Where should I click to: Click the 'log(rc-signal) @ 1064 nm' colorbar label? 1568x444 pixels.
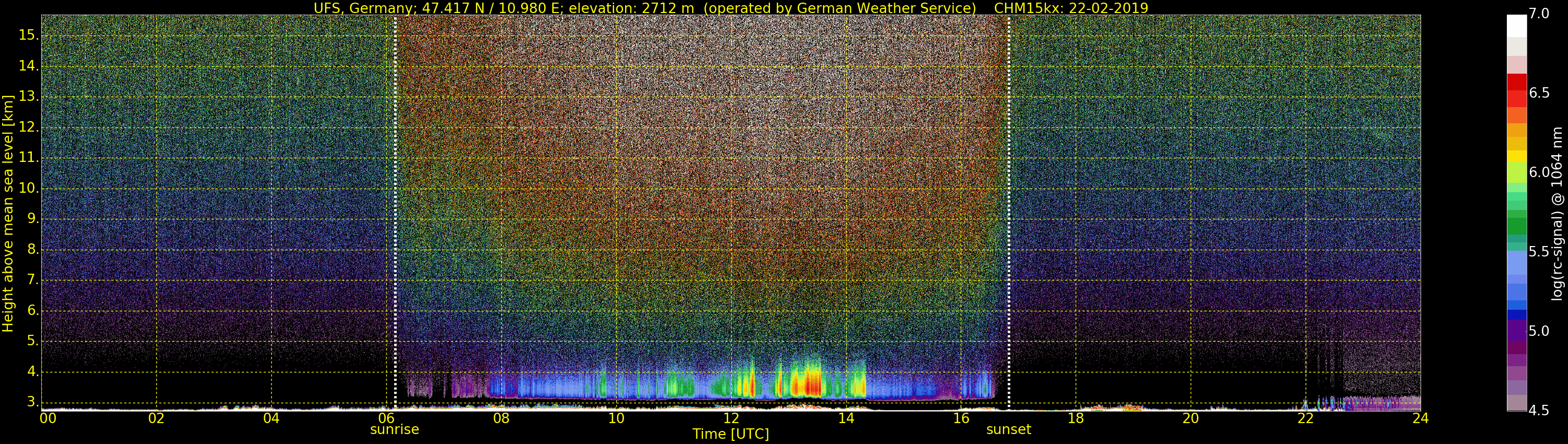click(x=1557, y=213)
